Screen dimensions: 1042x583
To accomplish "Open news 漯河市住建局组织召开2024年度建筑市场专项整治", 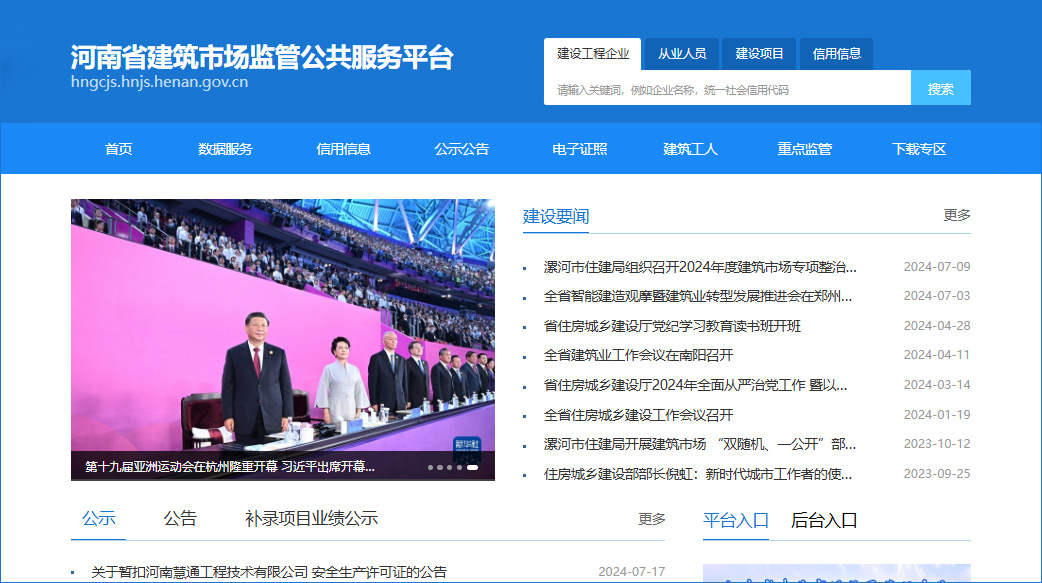I will 700,267.
